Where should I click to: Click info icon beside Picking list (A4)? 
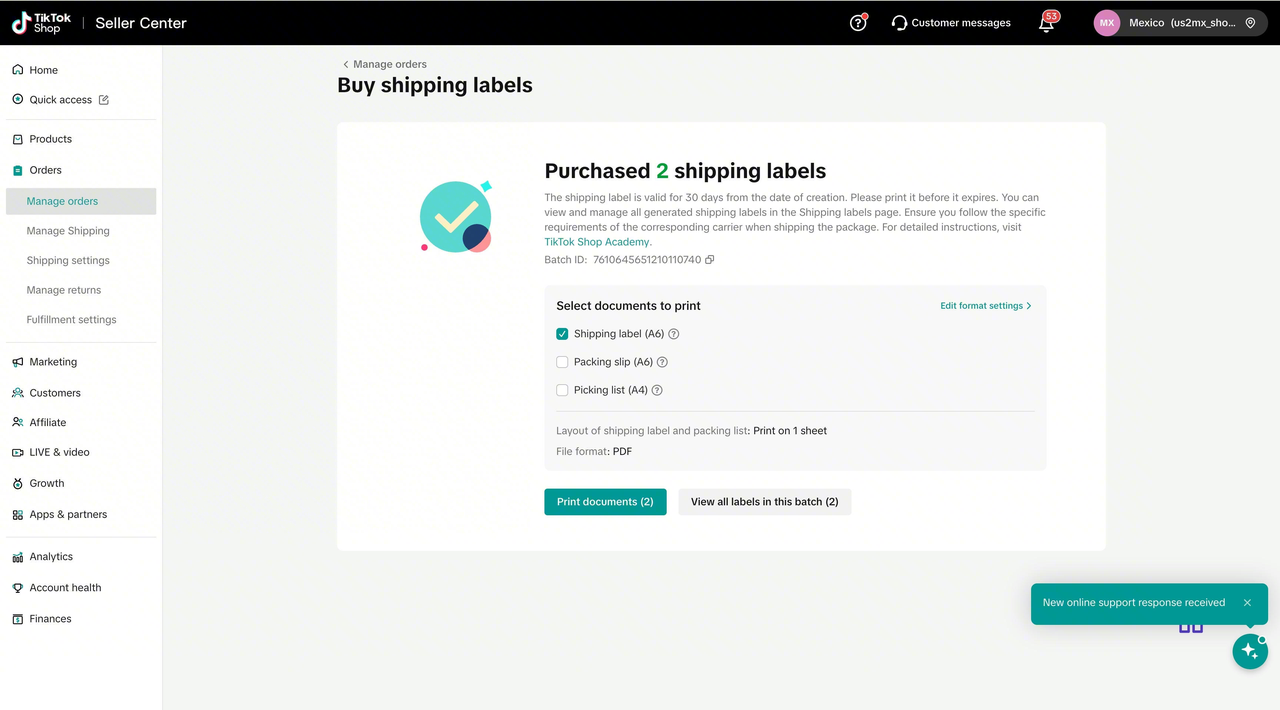[x=657, y=390]
